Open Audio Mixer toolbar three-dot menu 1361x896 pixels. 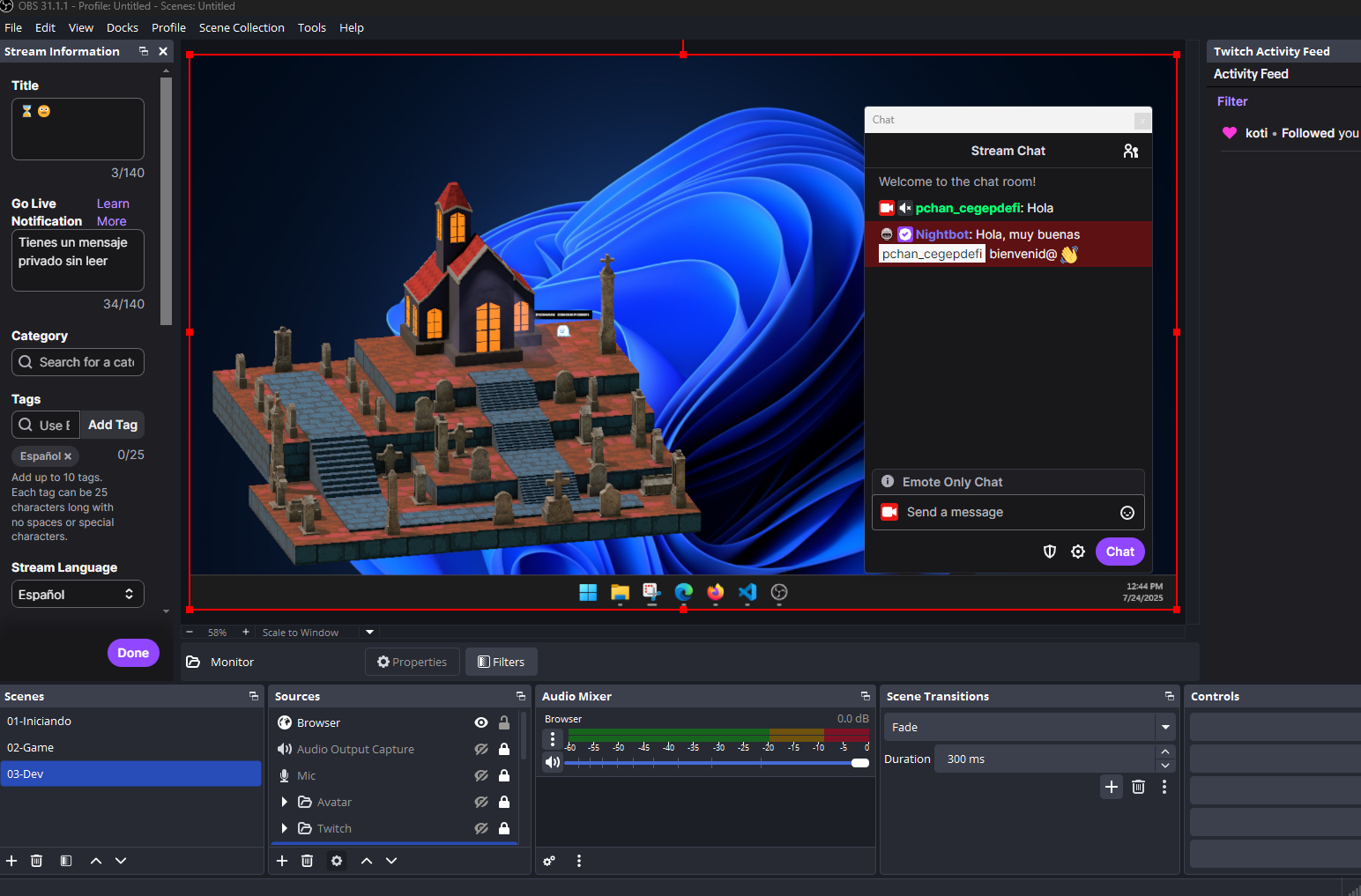(579, 861)
